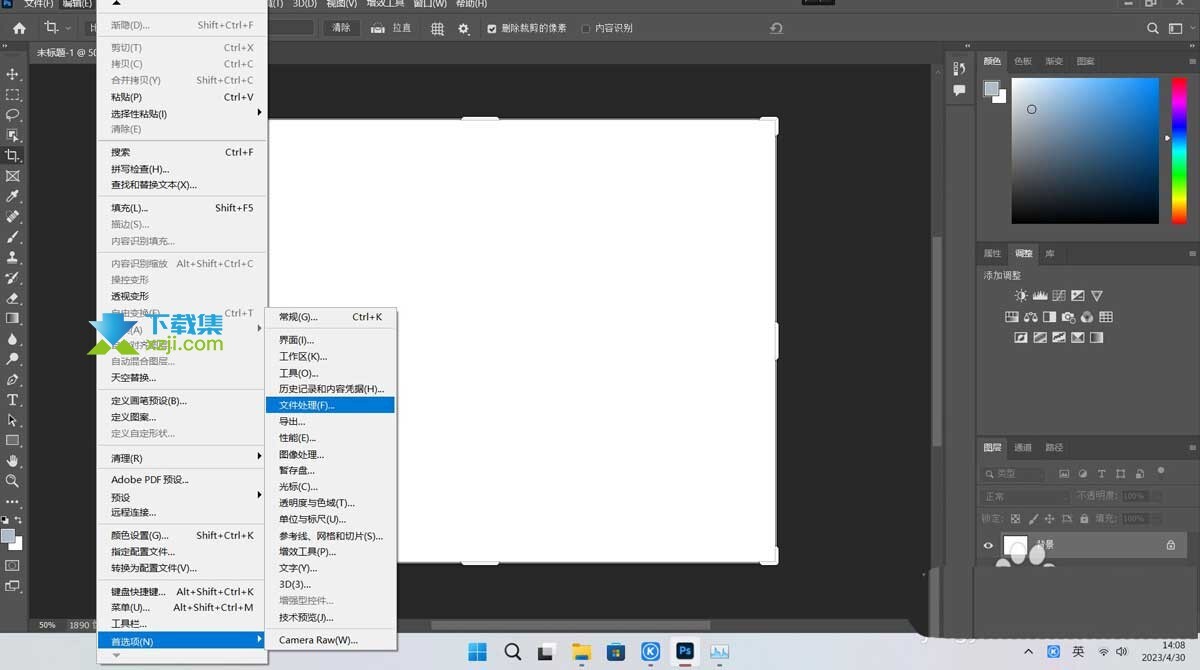
Task: Select the Rectangular Marquee tool
Action: pos(13,95)
